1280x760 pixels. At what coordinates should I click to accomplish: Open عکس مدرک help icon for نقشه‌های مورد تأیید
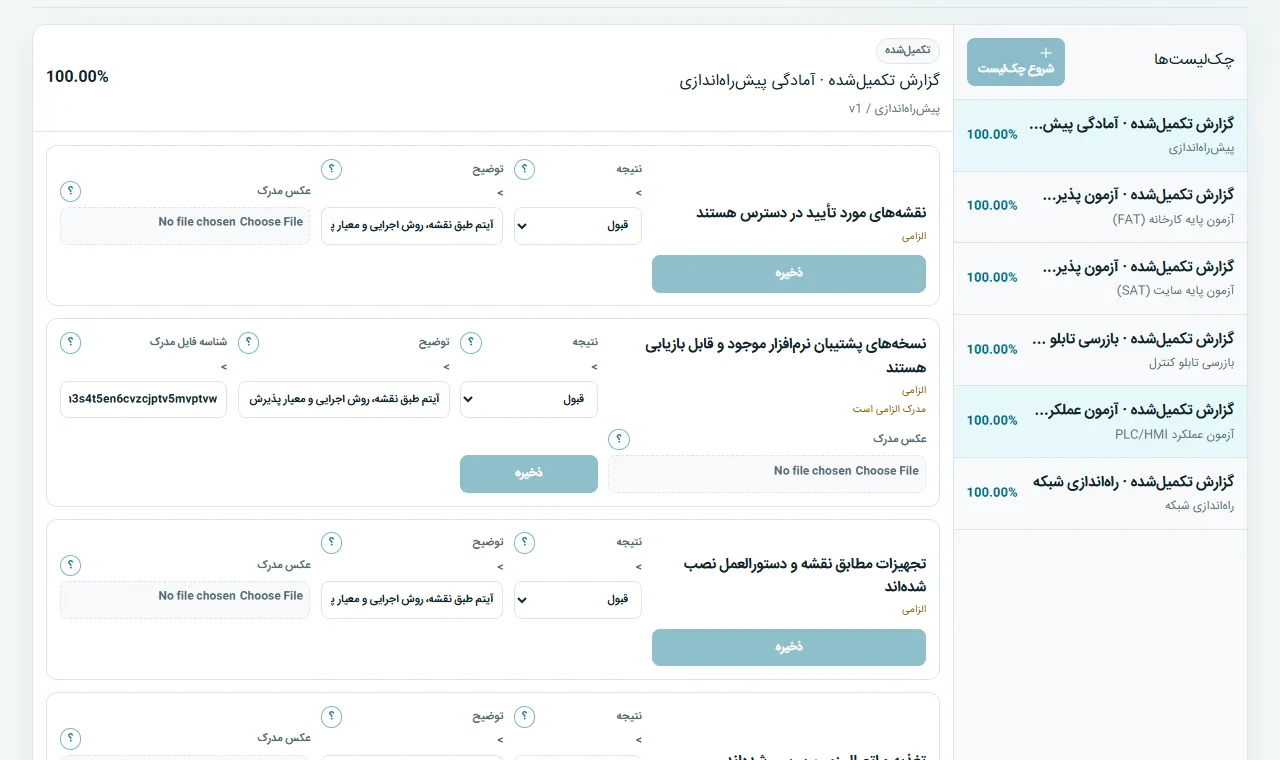point(70,191)
